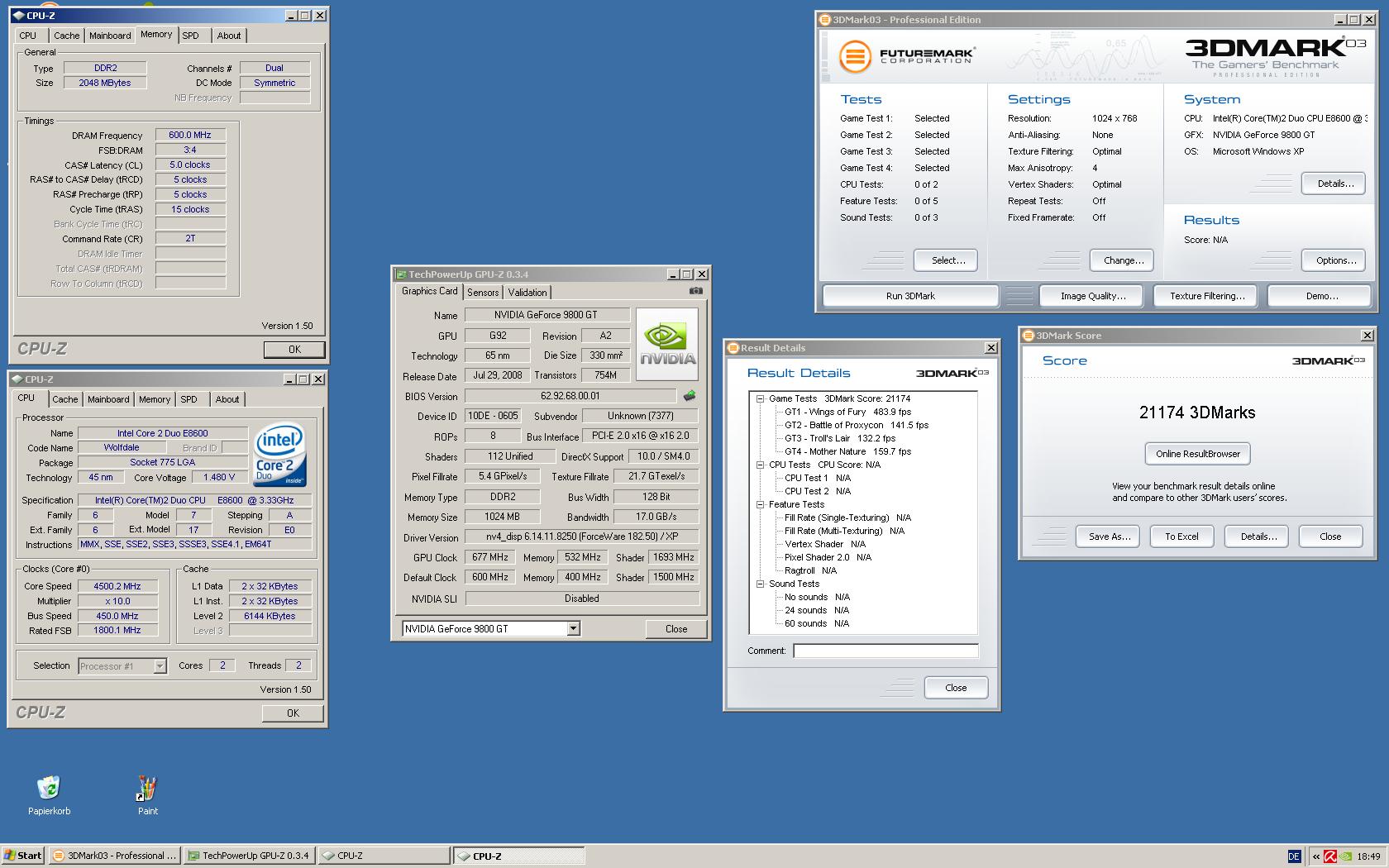Click Close button in GPU-Z

676,629
